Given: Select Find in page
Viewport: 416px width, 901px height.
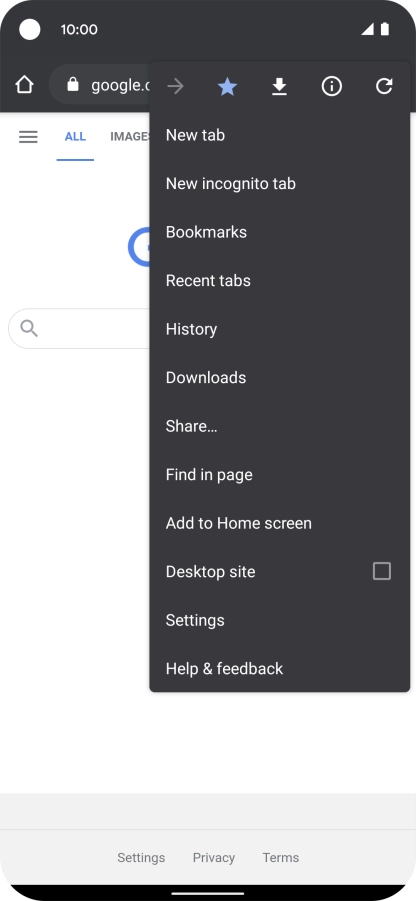Looking at the screenshot, I should click(279, 475).
